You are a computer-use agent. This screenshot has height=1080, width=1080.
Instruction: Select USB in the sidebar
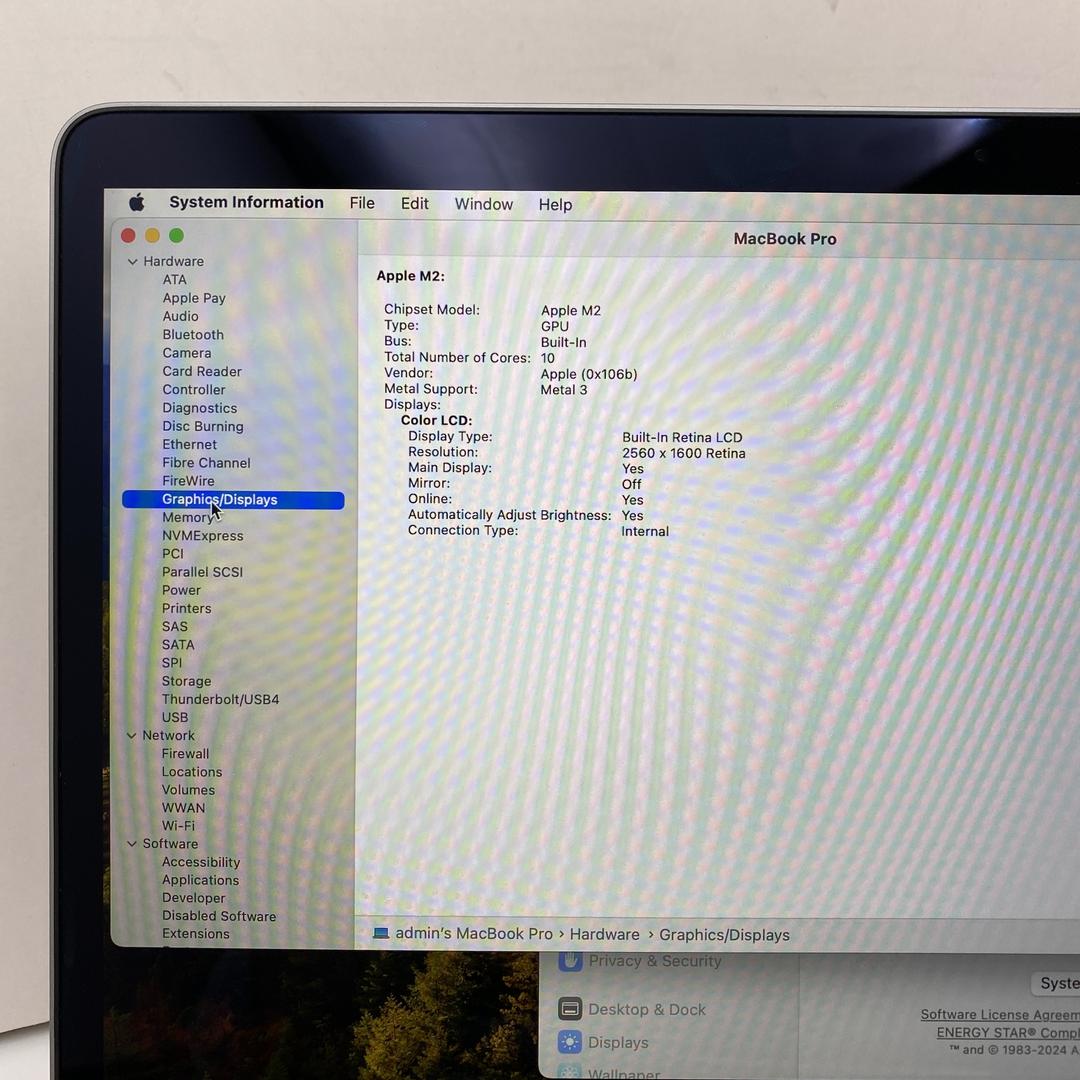pos(174,718)
